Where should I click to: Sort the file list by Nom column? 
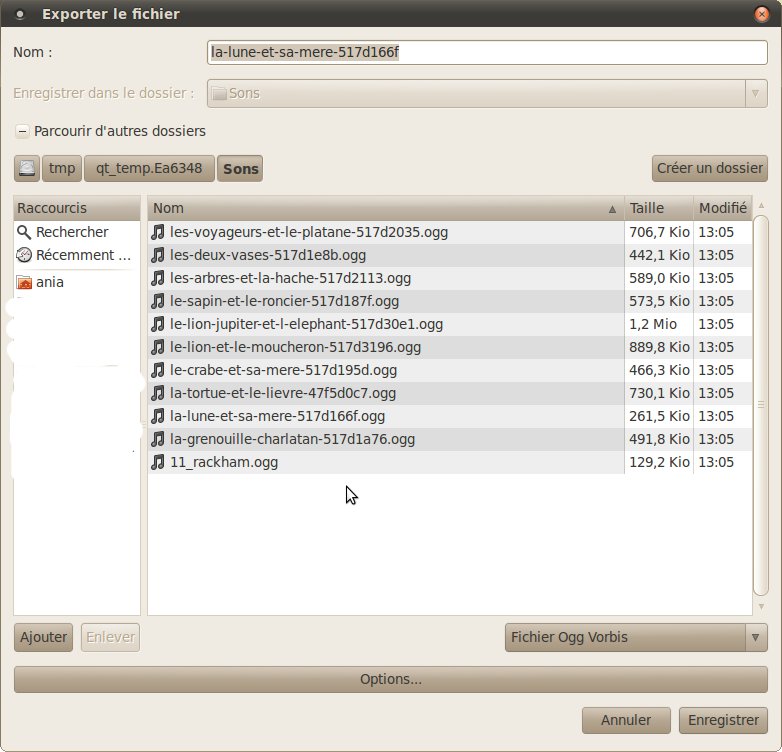point(386,208)
